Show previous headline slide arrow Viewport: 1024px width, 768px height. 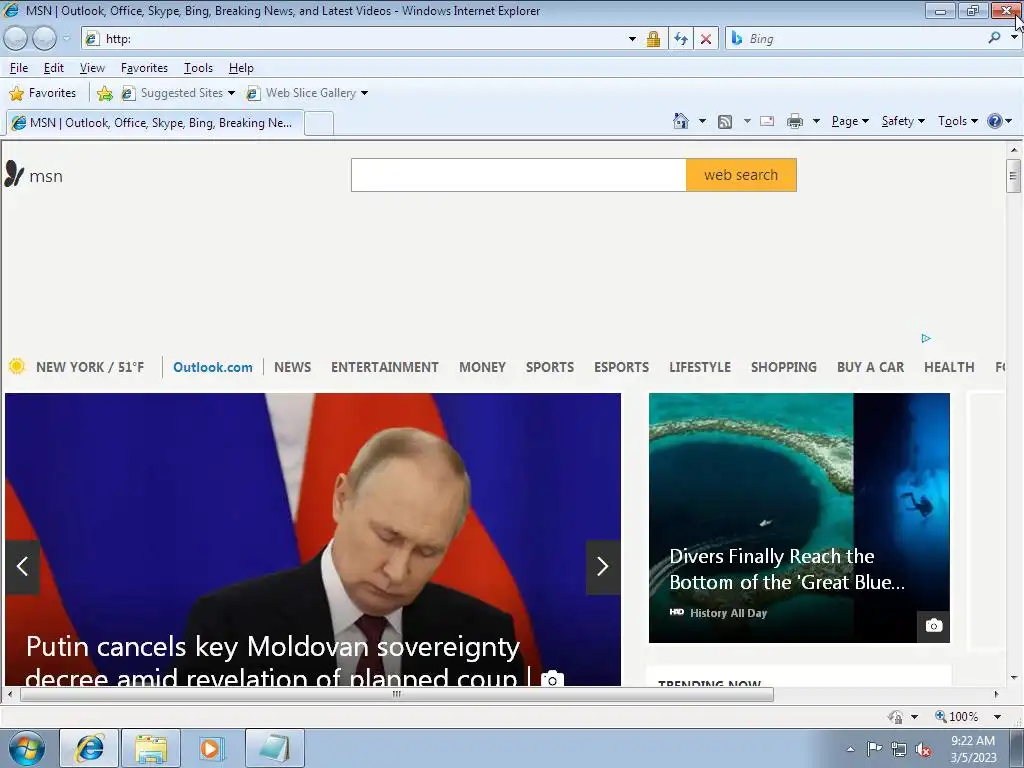pyautogui.click(x=22, y=567)
